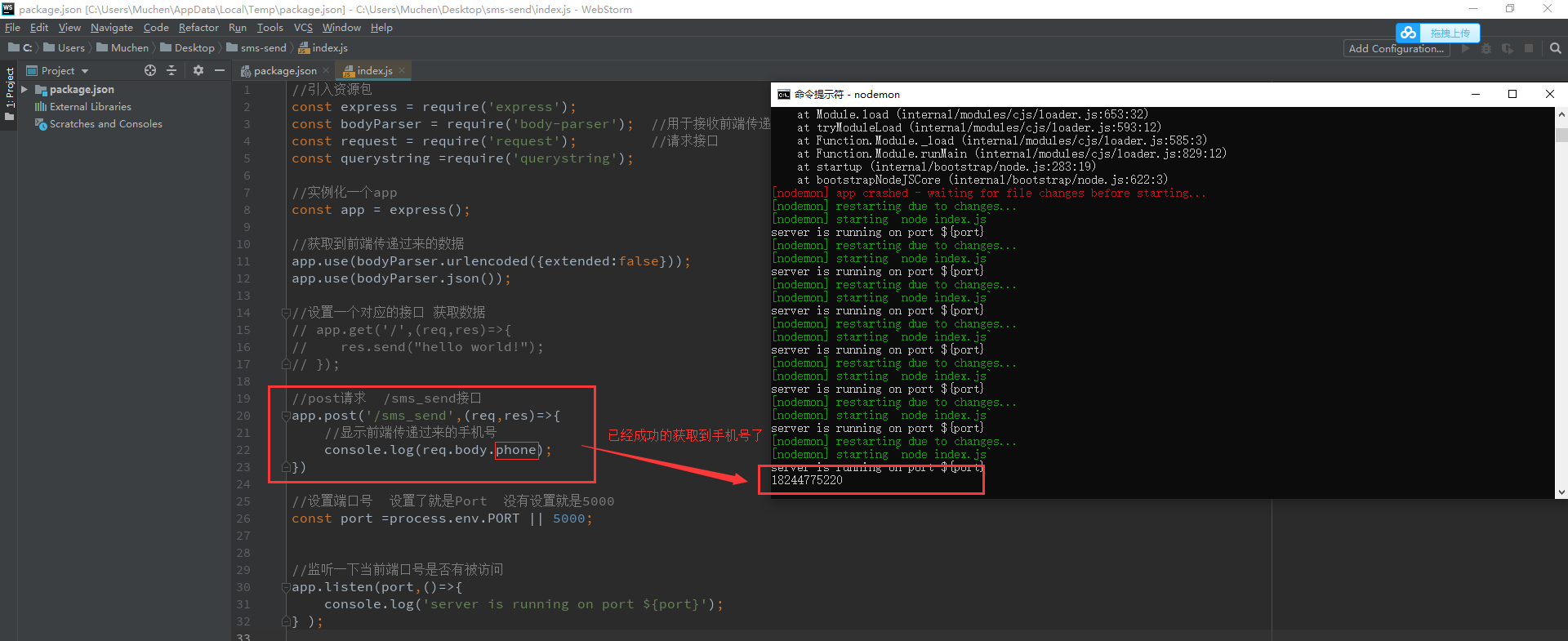Close the index.js editor tab
Image resolution: width=1568 pixels, height=641 pixels.
[402, 71]
